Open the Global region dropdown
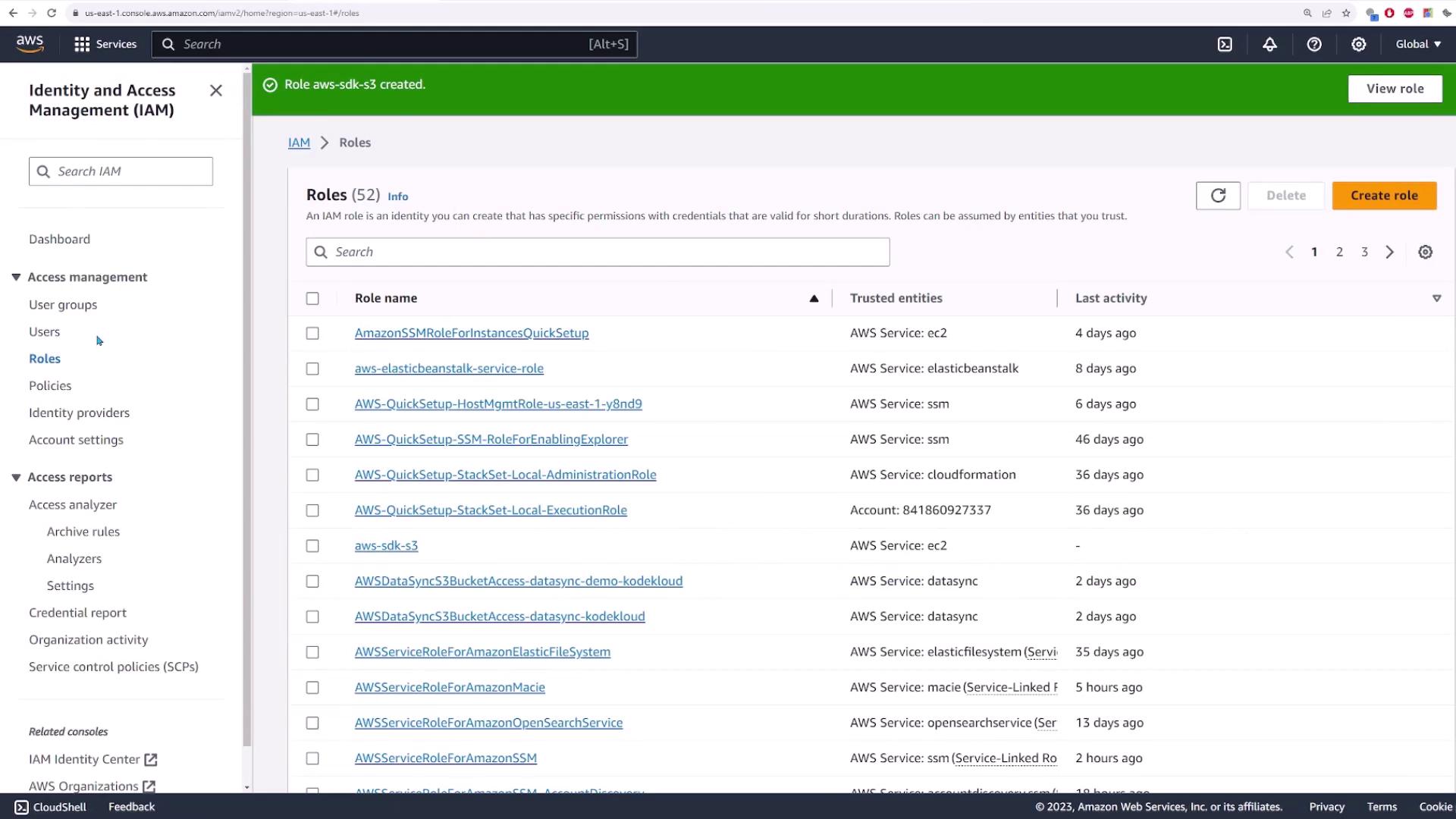The width and height of the screenshot is (1456, 819). 1418,44
